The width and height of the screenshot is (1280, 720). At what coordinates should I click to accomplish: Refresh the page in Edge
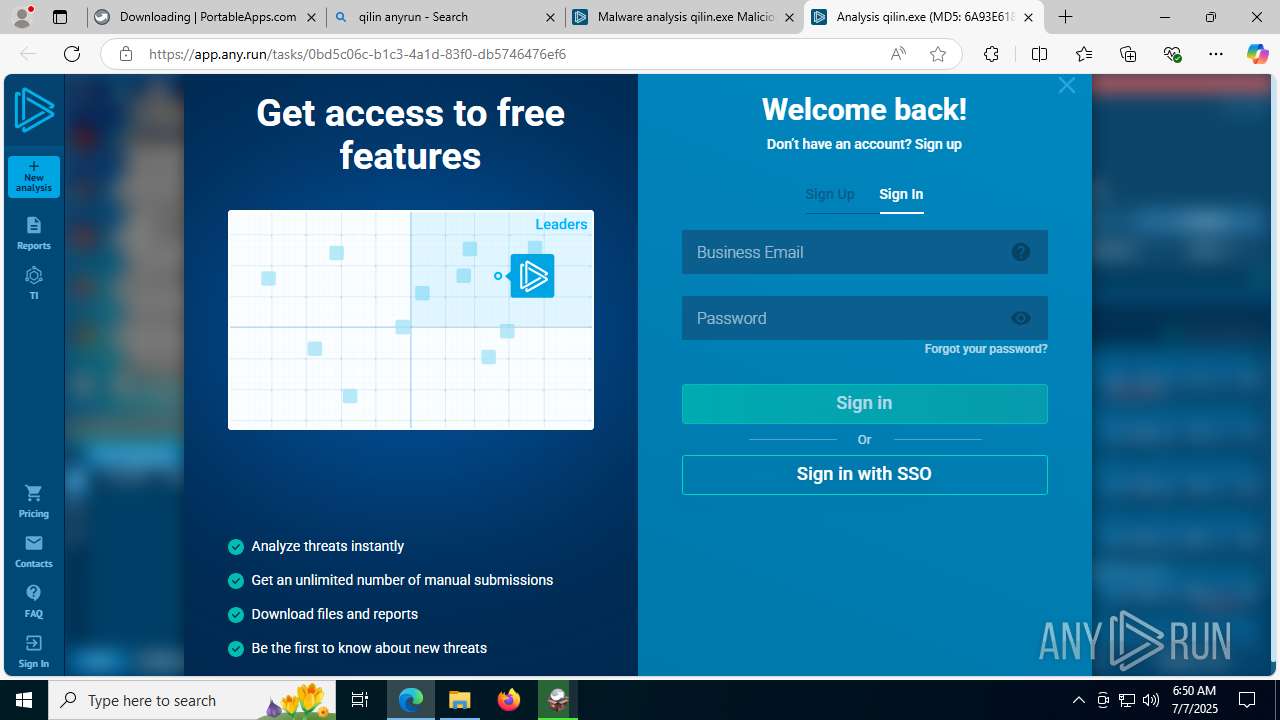click(x=72, y=54)
